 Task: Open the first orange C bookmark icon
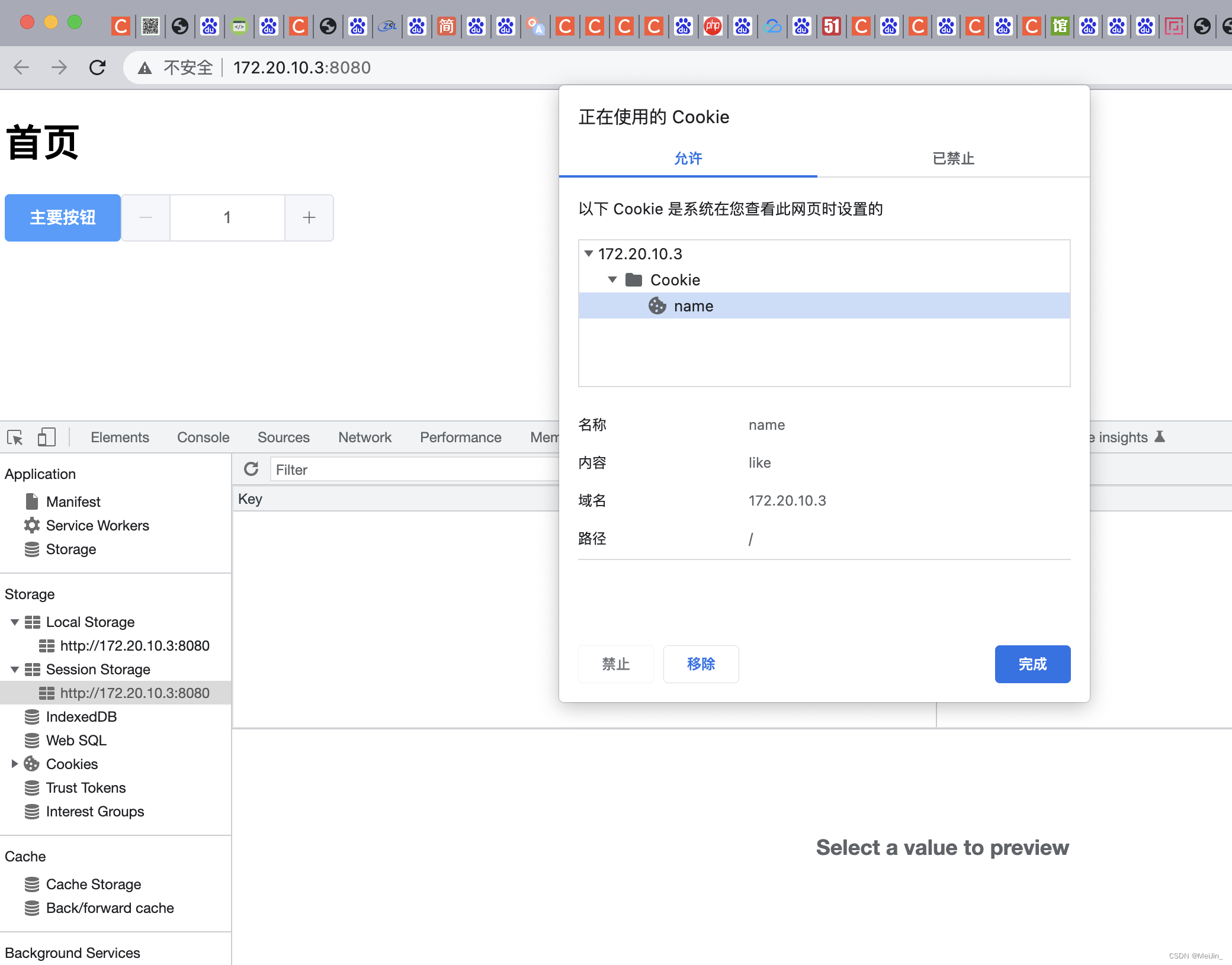(x=121, y=26)
